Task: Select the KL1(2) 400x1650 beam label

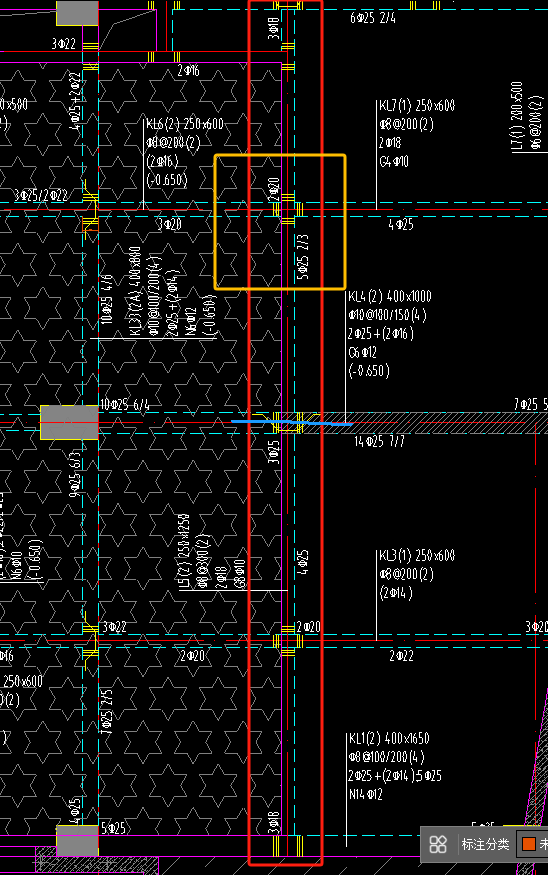Action: 389,739
